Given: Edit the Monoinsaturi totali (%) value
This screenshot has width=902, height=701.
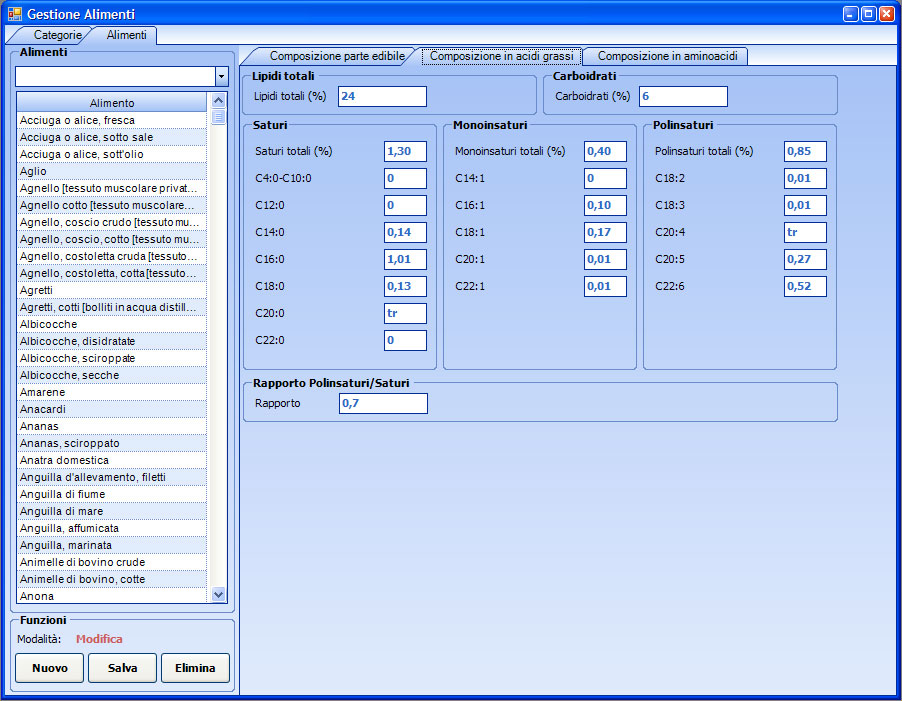Looking at the screenshot, I should click(x=605, y=151).
